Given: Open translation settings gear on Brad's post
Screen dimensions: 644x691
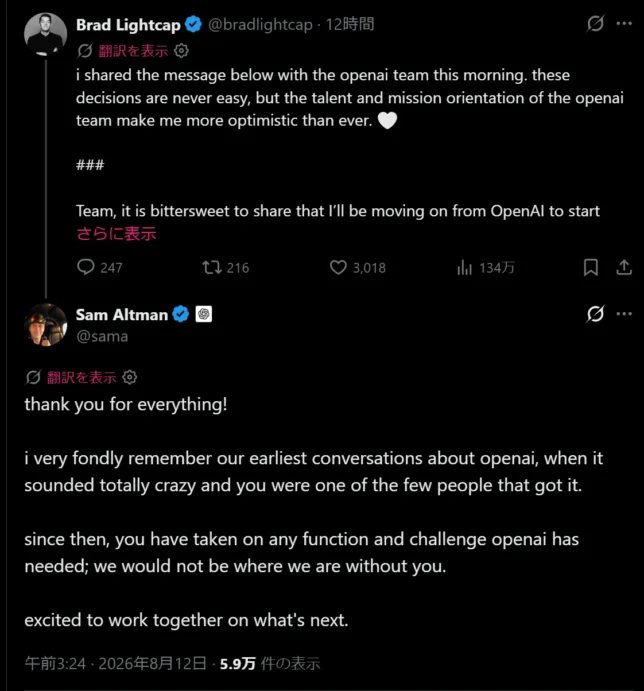Looking at the screenshot, I should (181, 51).
